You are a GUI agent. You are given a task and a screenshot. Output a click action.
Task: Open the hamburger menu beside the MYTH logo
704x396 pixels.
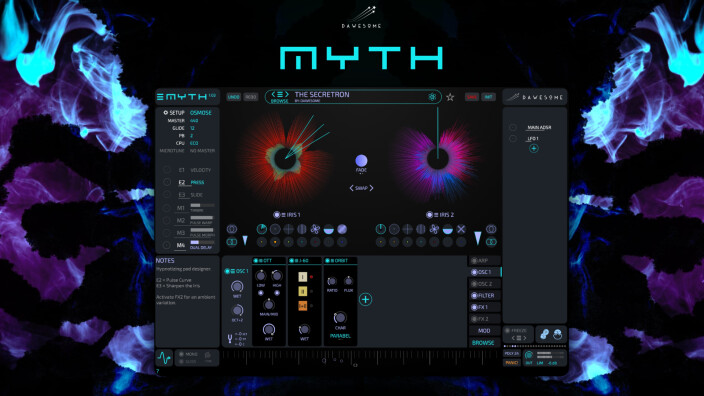tap(160, 97)
